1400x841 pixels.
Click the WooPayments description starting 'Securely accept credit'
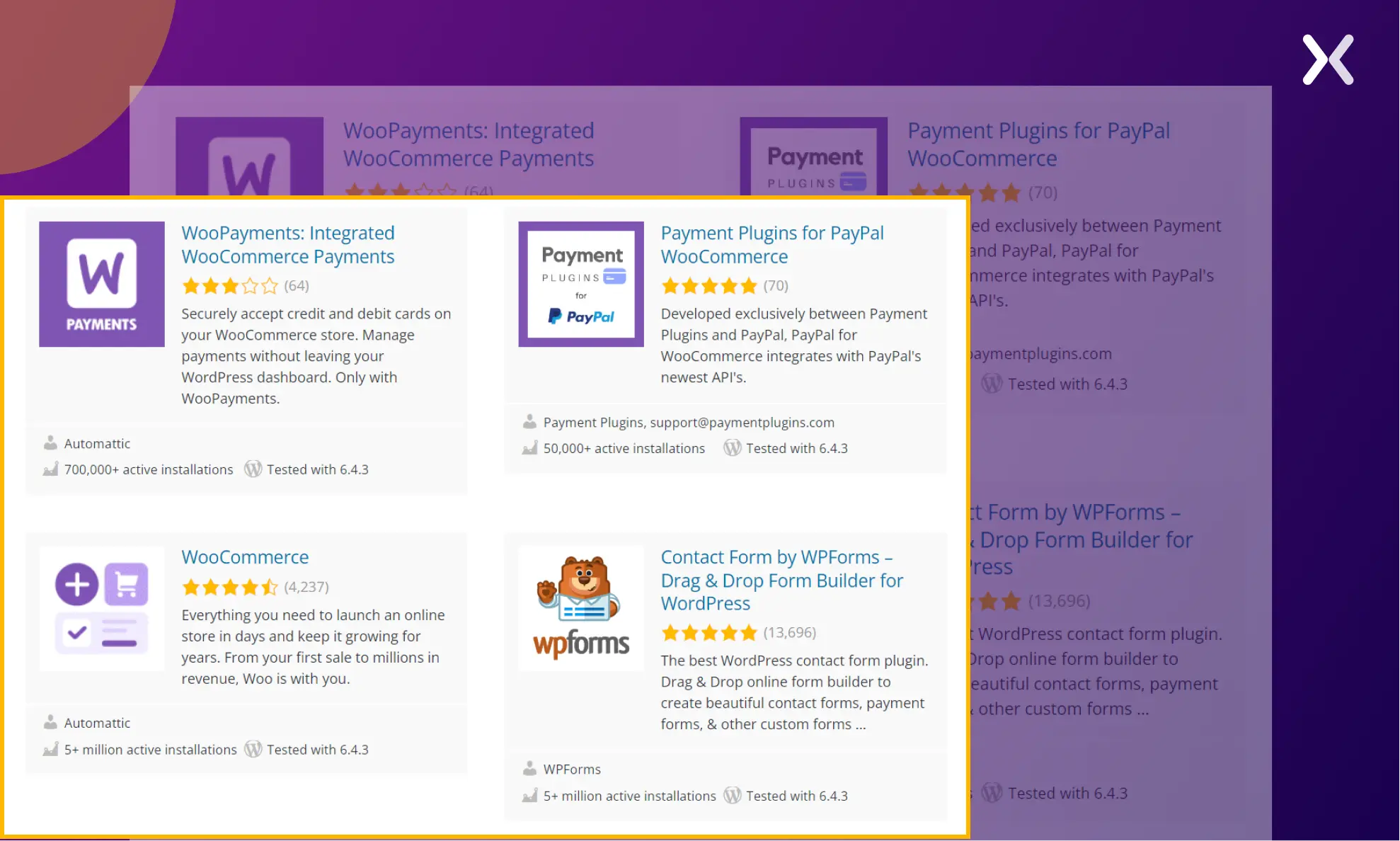point(316,356)
